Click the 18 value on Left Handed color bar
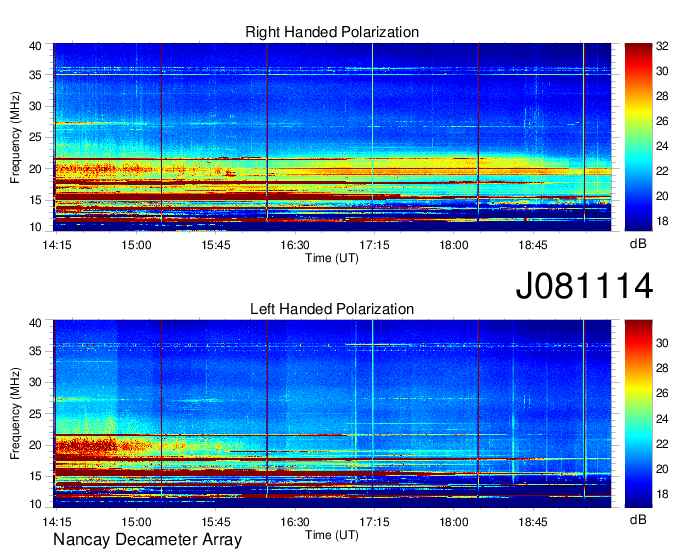This screenshot has height=552, width=680. pyautogui.click(x=662, y=494)
